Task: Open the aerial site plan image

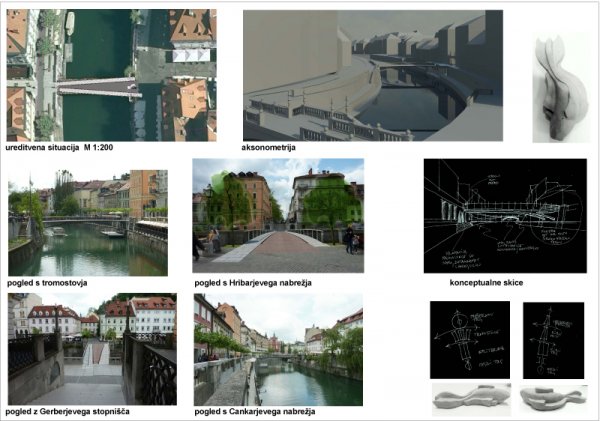Action: (x=111, y=75)
